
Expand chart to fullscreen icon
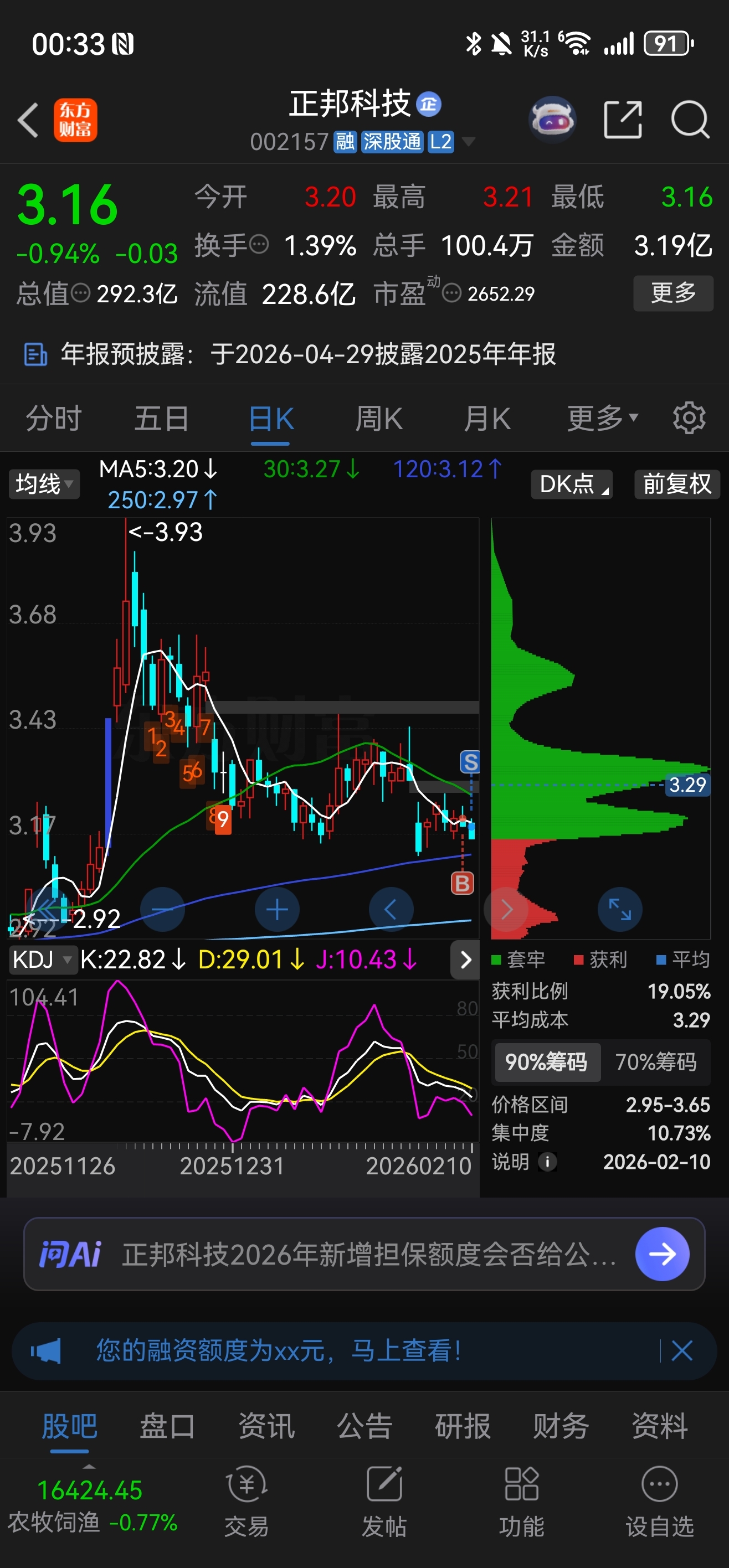tap(620, 909)
